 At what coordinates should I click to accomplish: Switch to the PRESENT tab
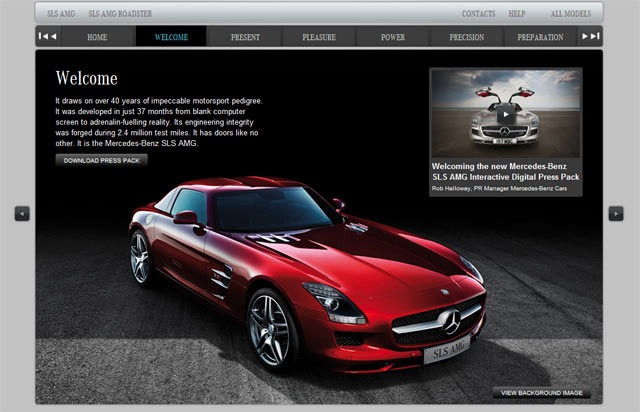click(245, 37)
